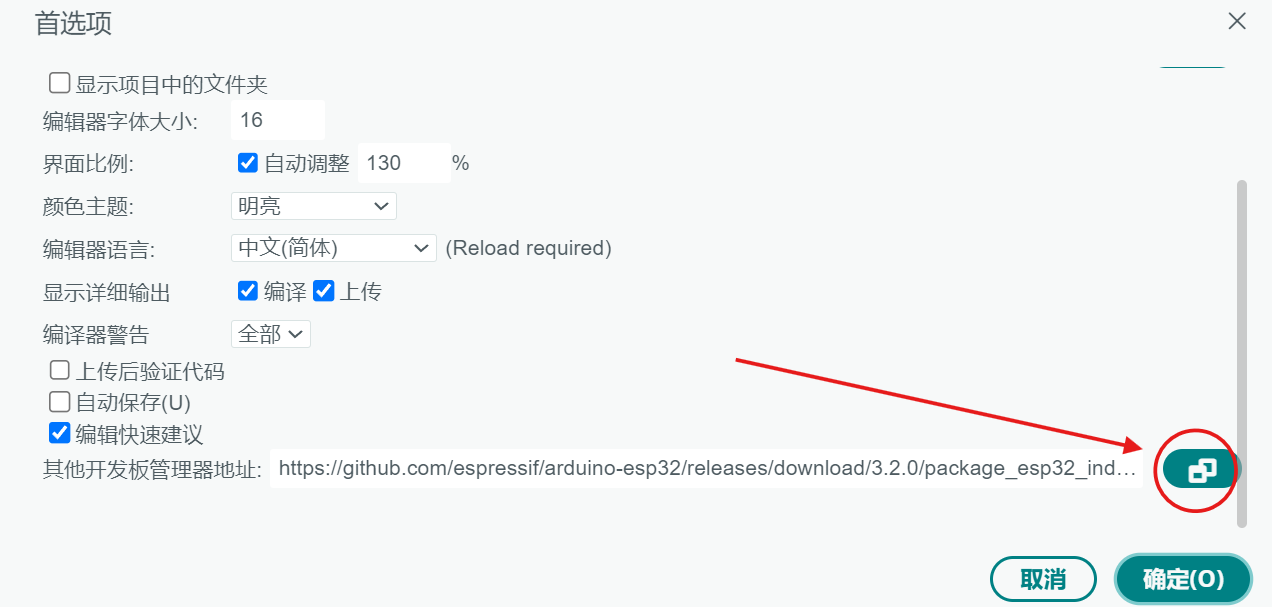This screenshot has width=1272, height=607.
Task: Close the 首选项 dialog with X
Action: click(1237, 21)
